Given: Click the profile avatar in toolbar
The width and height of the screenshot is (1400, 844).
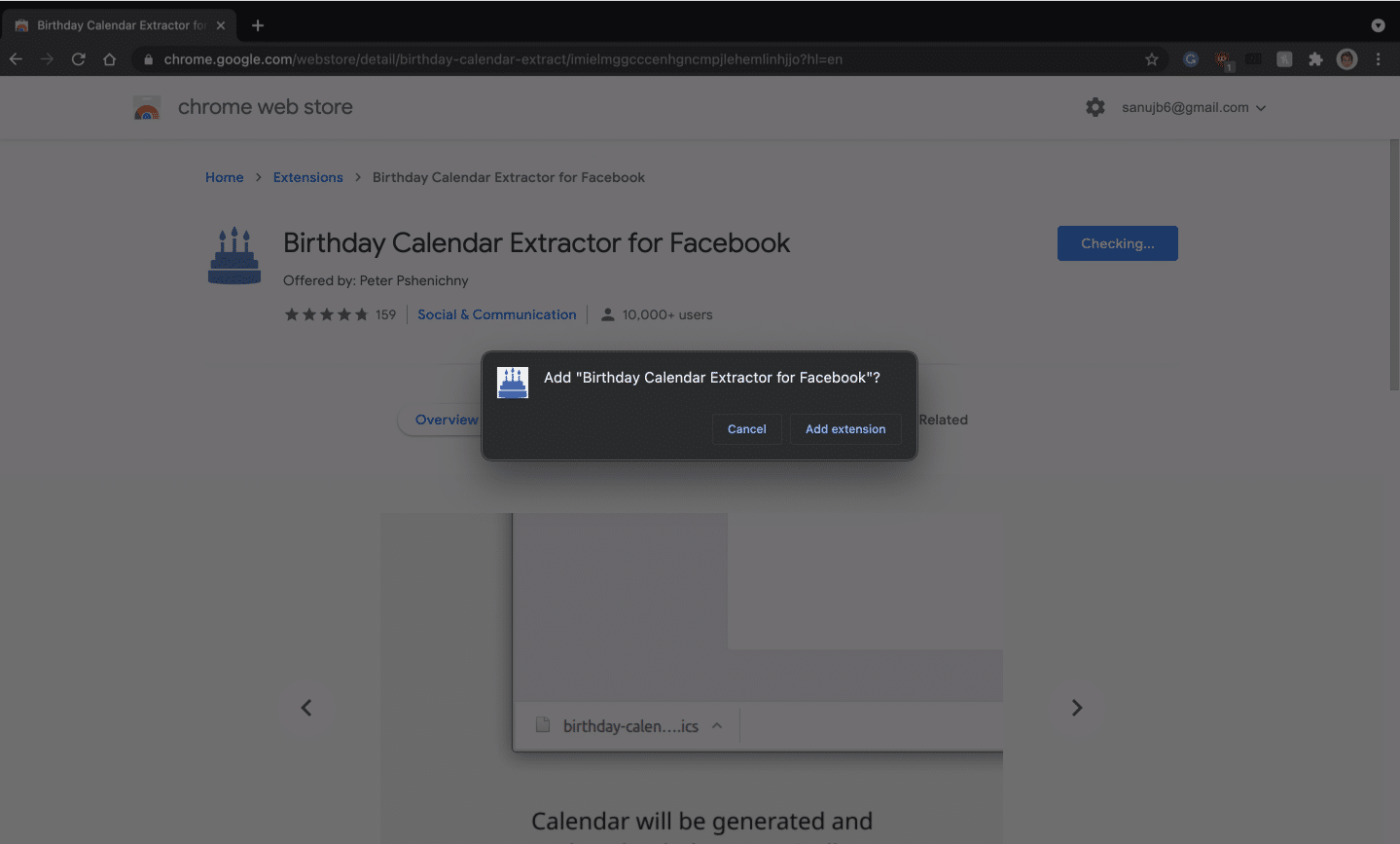Looking at the screenshot, I should click(x=1346, y=59).
